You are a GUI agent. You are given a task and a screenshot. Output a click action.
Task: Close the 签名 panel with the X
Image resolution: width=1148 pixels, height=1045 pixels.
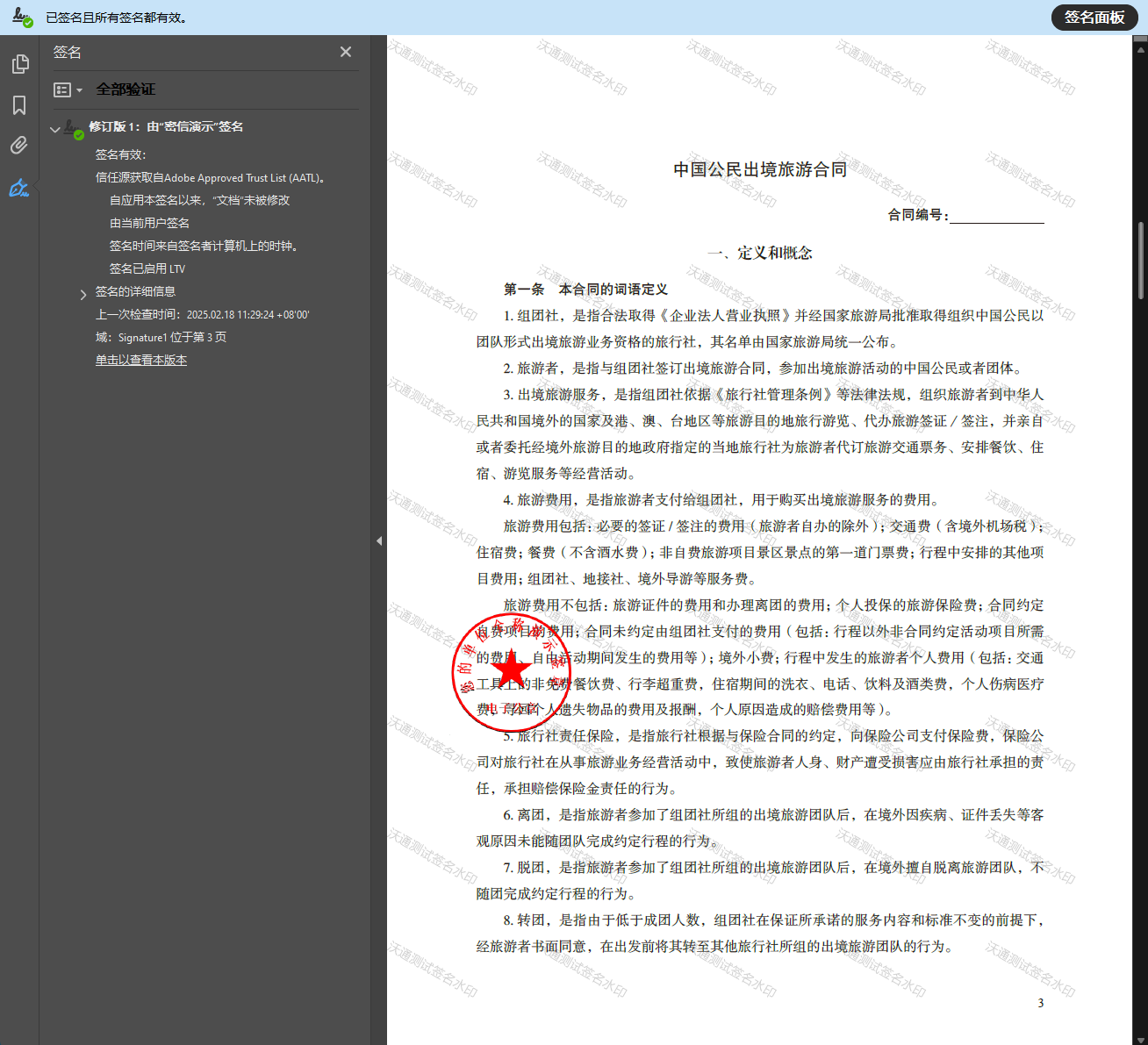345,52
